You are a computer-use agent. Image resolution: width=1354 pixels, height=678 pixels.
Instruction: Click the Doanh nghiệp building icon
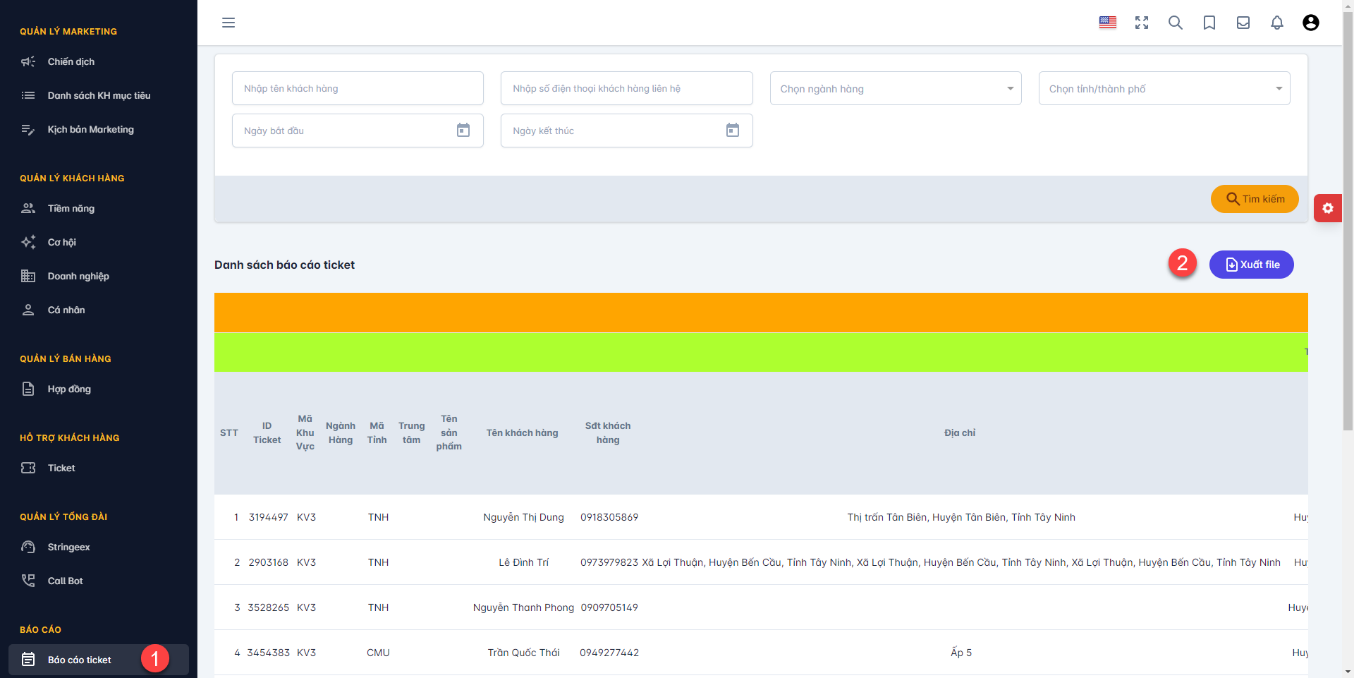tap(28, 277)
